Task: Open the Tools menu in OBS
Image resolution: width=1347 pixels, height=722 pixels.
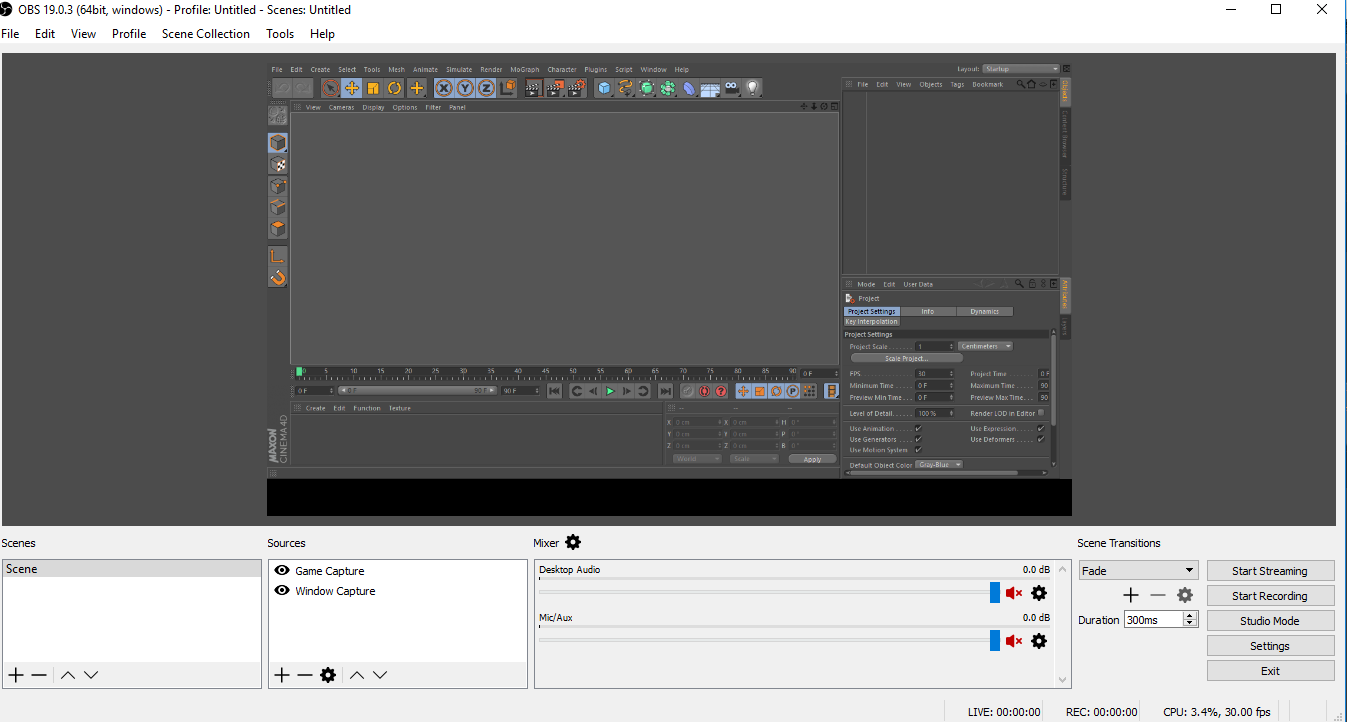Action: 280,34
